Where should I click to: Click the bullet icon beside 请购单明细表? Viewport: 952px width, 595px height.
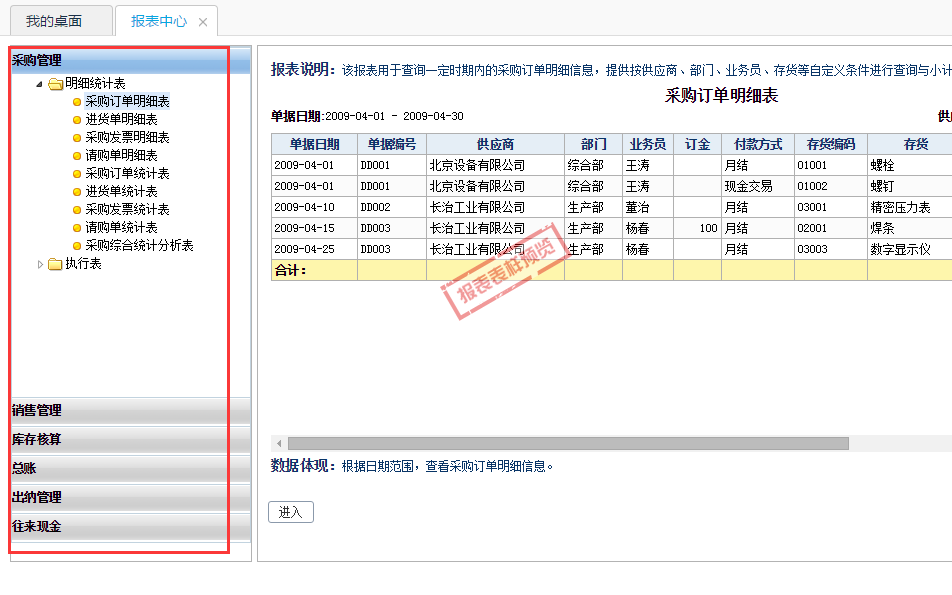[76, 156]
